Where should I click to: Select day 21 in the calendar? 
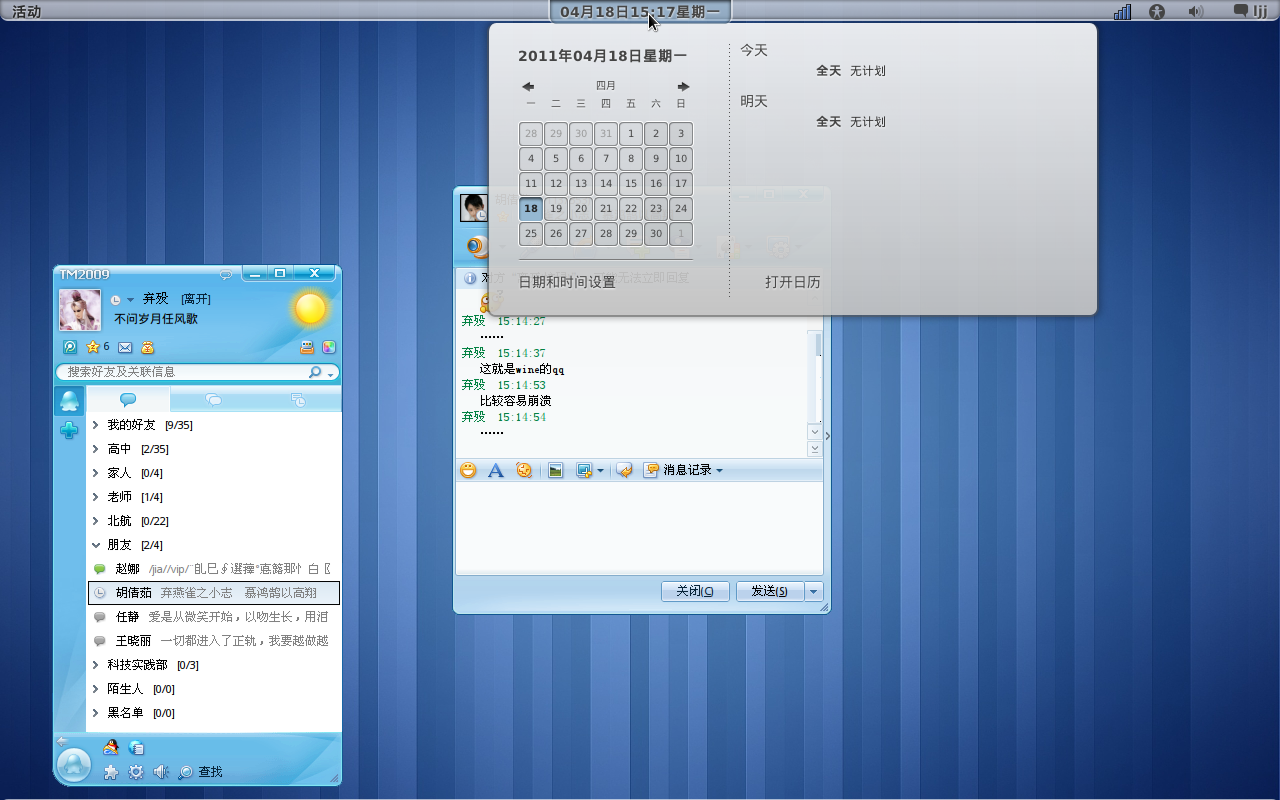(606, 209)
